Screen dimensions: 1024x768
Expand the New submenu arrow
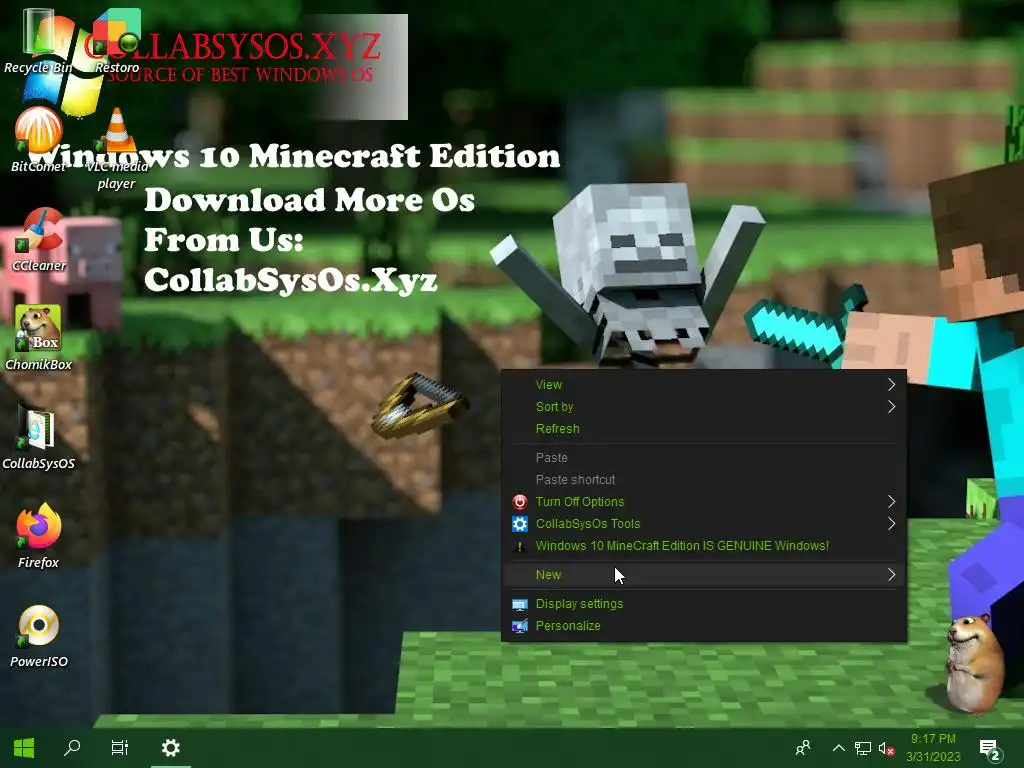tap(891, 575)
